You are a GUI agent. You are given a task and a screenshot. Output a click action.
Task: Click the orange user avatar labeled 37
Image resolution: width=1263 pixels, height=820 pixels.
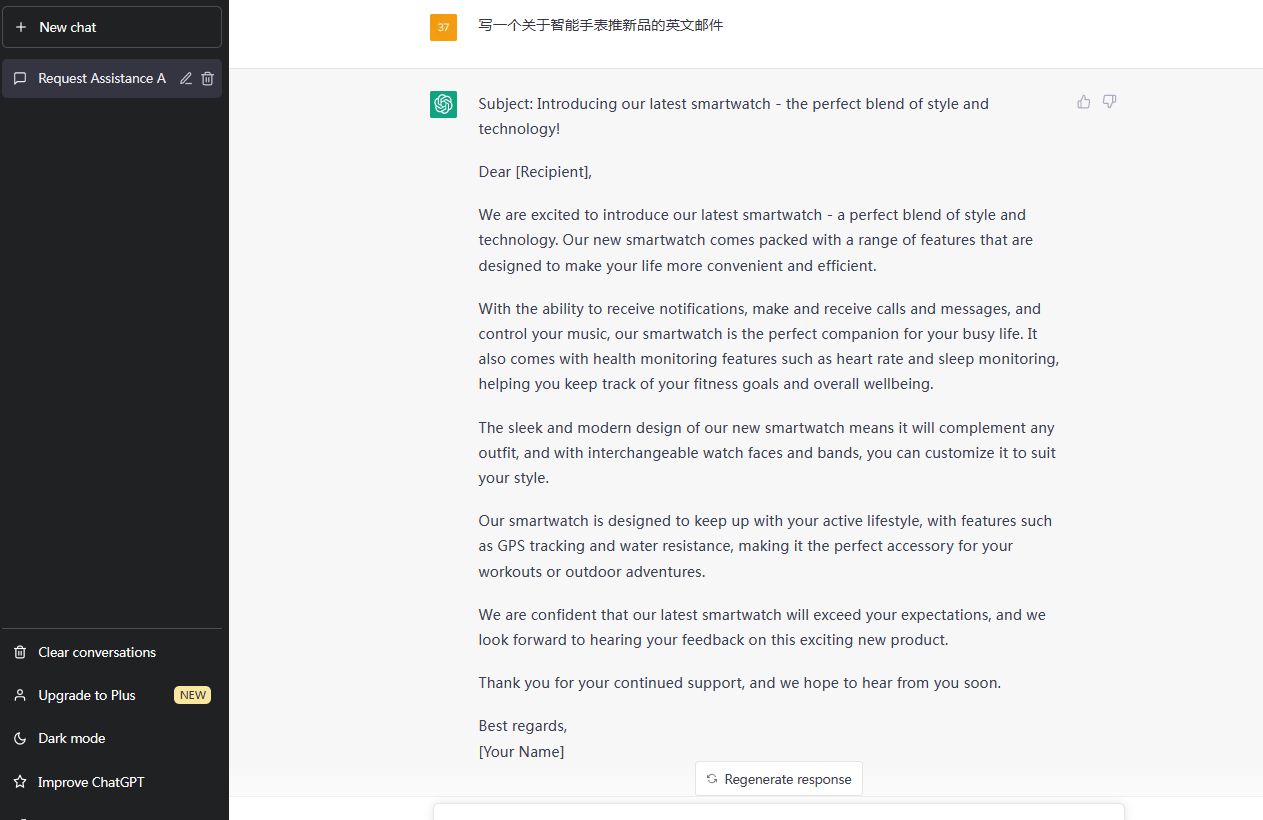[x=443, y=27]
